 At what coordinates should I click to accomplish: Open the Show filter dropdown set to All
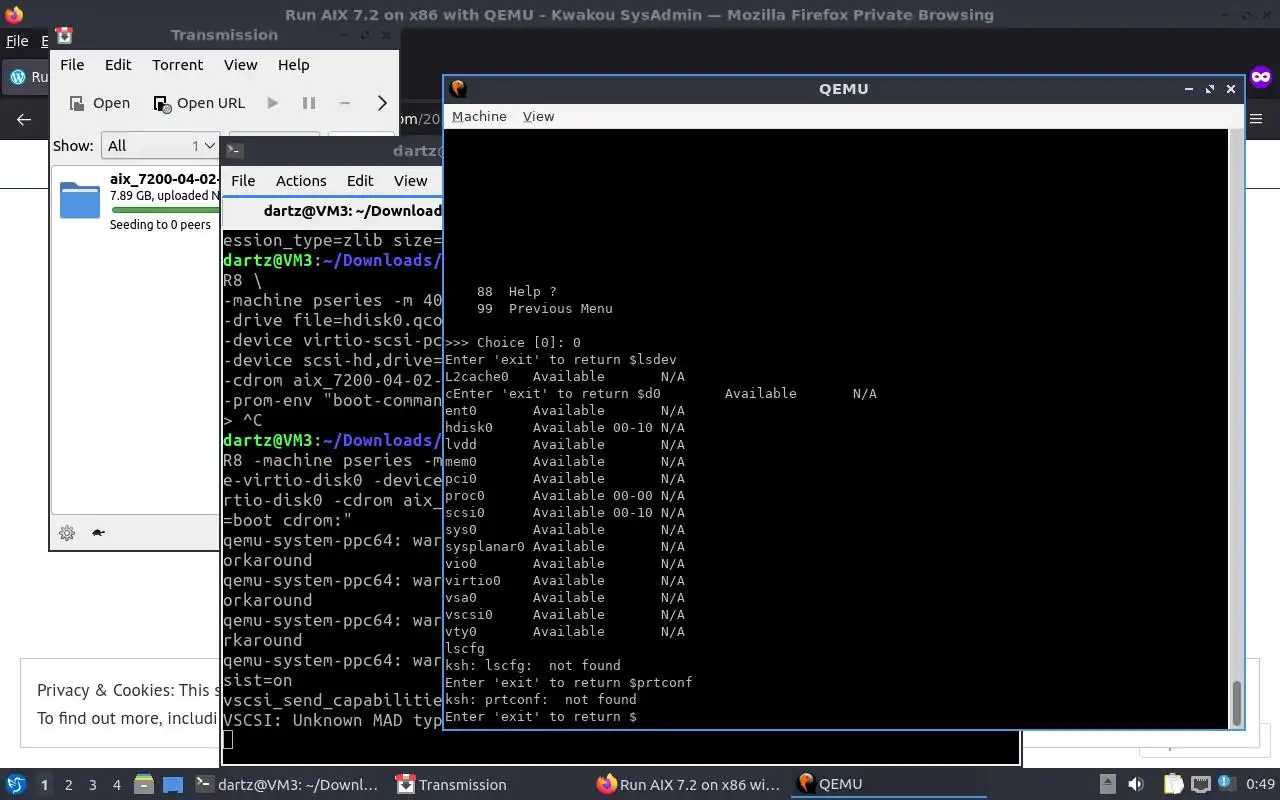pyautogui.click(x=160, y=146)
